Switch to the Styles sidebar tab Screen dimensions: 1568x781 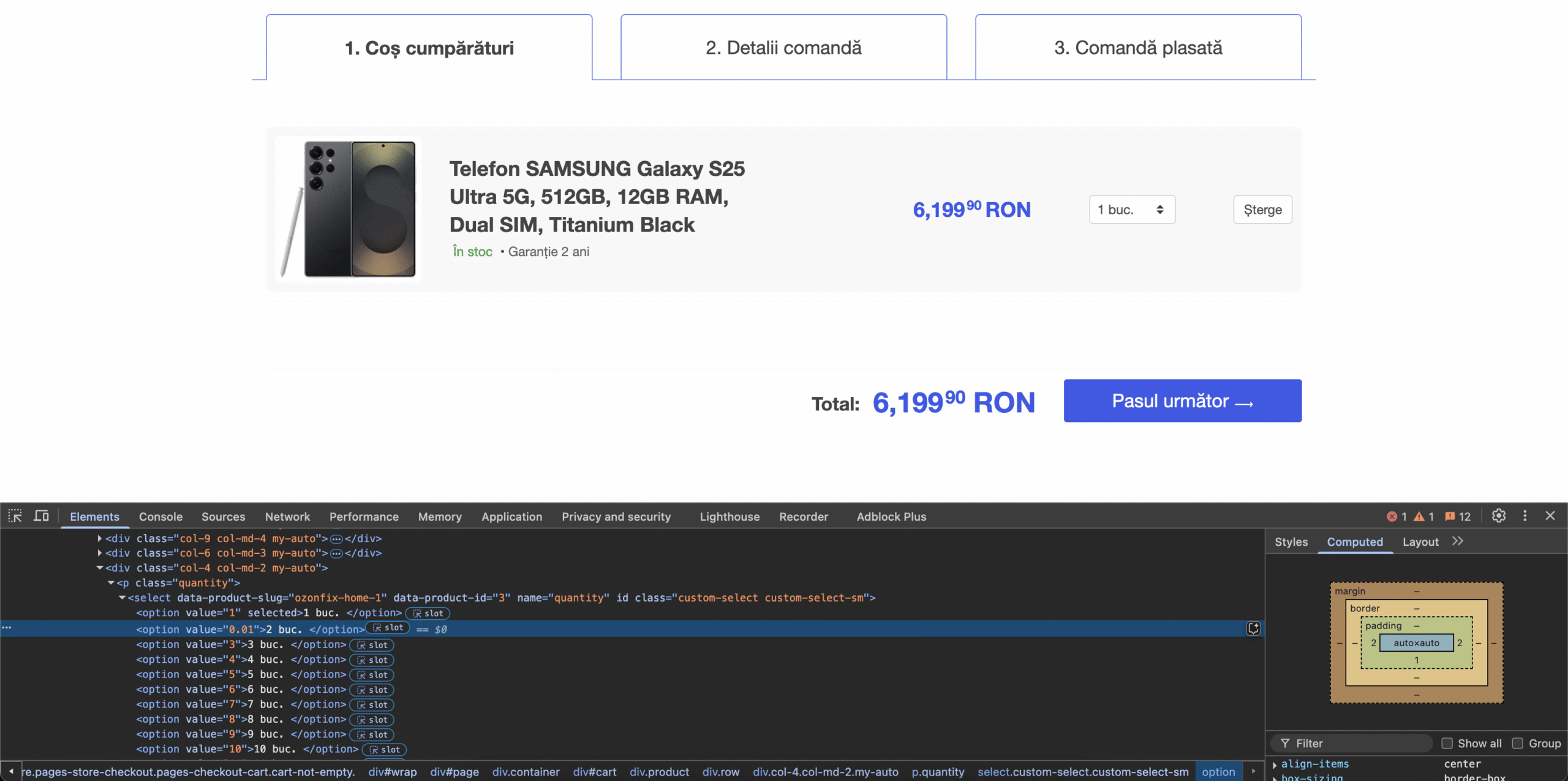(1291, 542)
